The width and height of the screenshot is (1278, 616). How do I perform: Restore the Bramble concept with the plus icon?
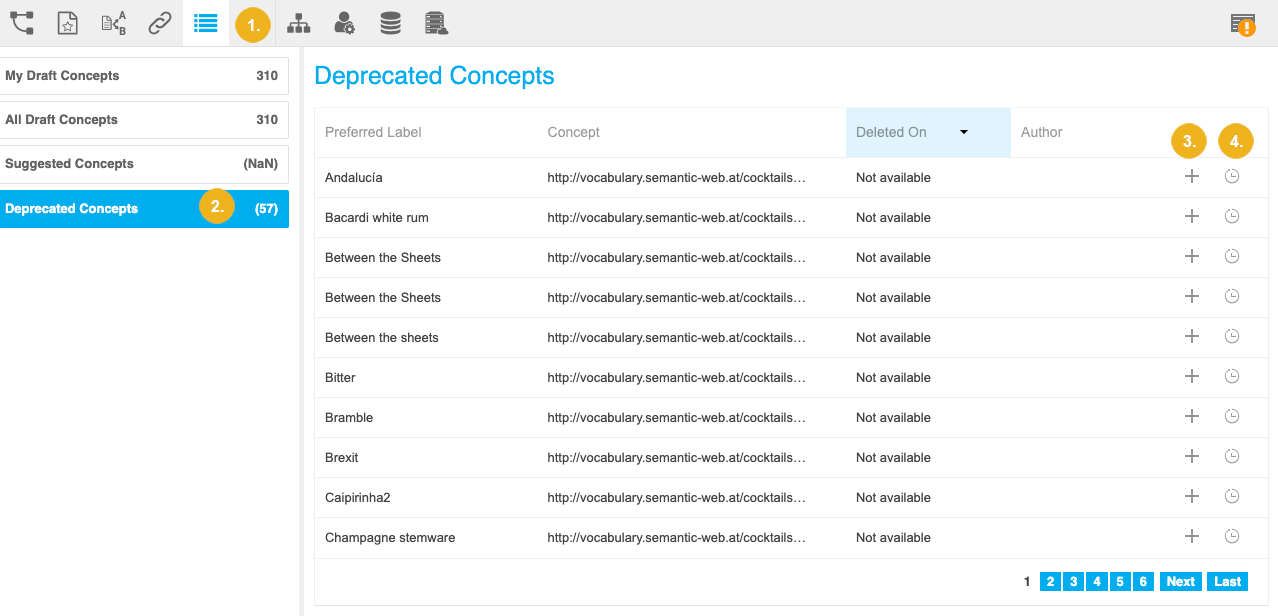point(1191,416)
